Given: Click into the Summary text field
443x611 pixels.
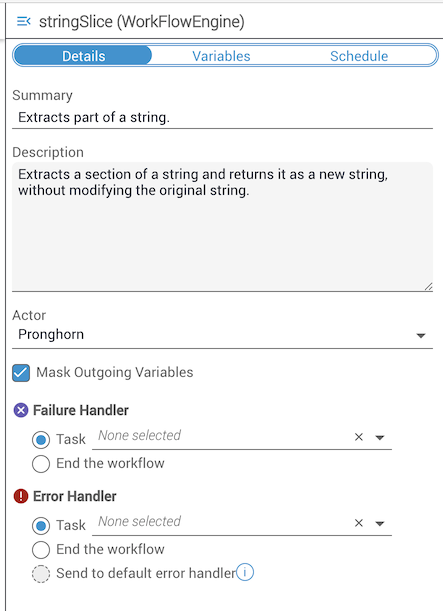Looking at the screenshot, I should coord(222,117).
